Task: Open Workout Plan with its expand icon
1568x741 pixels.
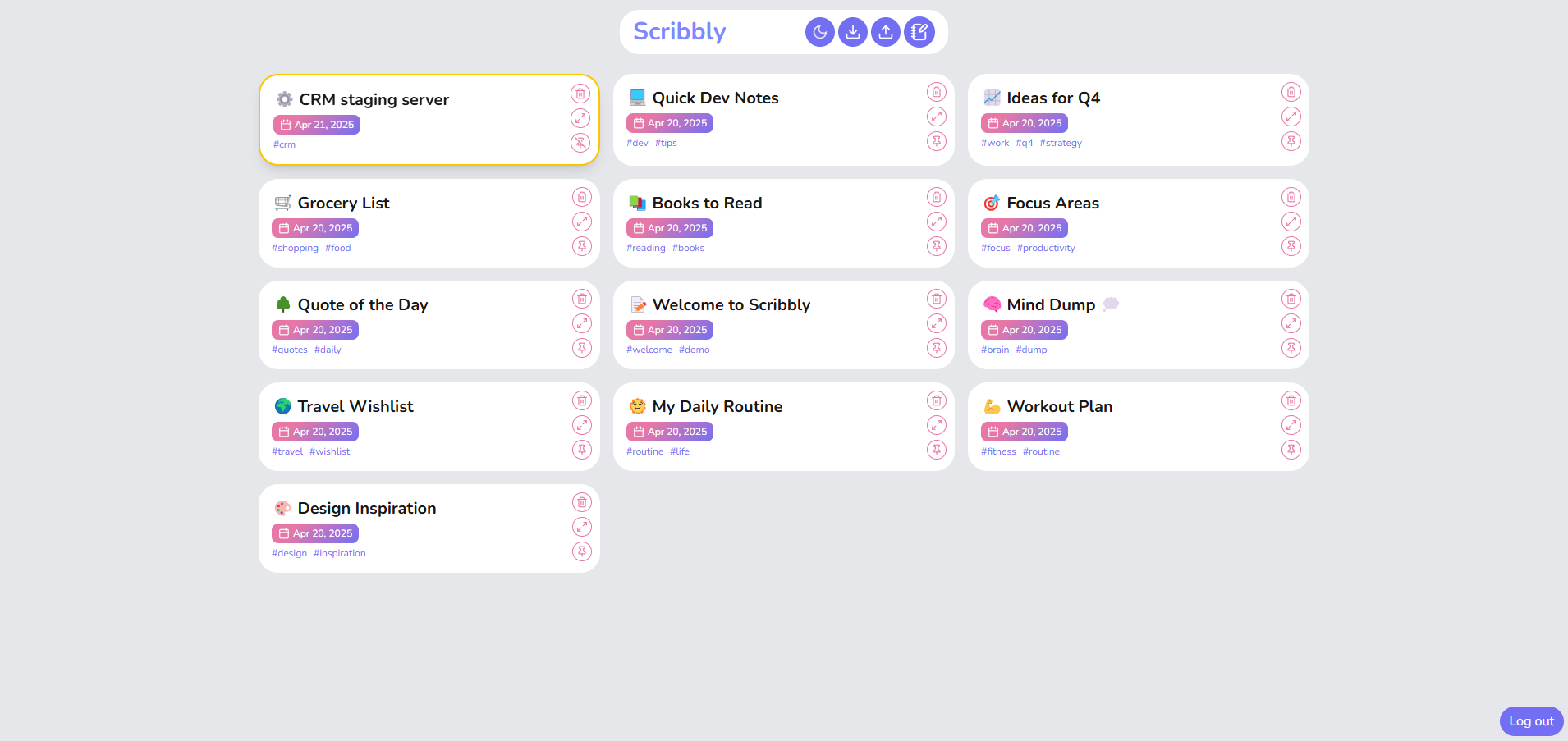Action: pos(1291,425)
